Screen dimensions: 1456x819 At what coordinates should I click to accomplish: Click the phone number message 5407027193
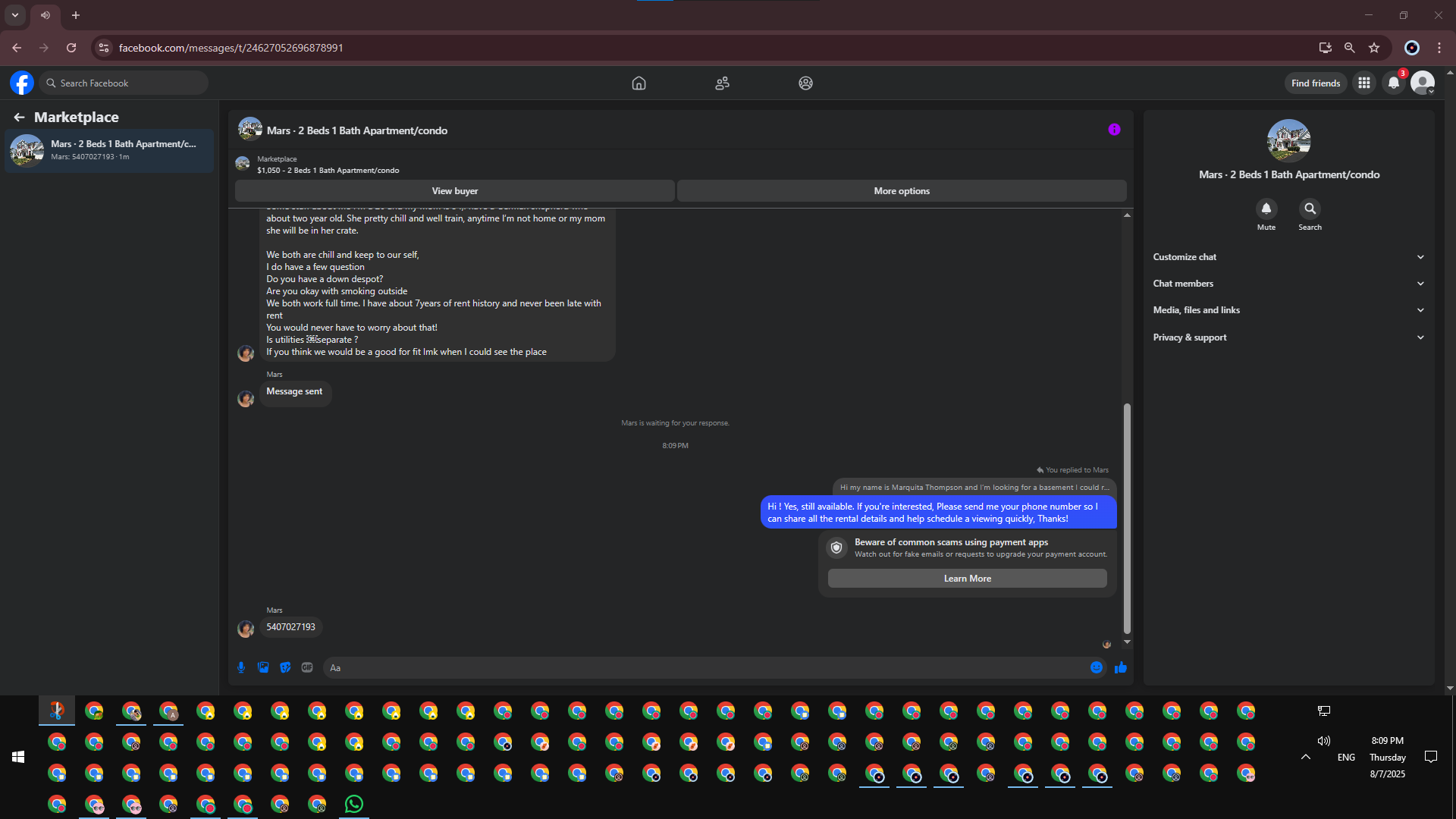tap(290, 627)
